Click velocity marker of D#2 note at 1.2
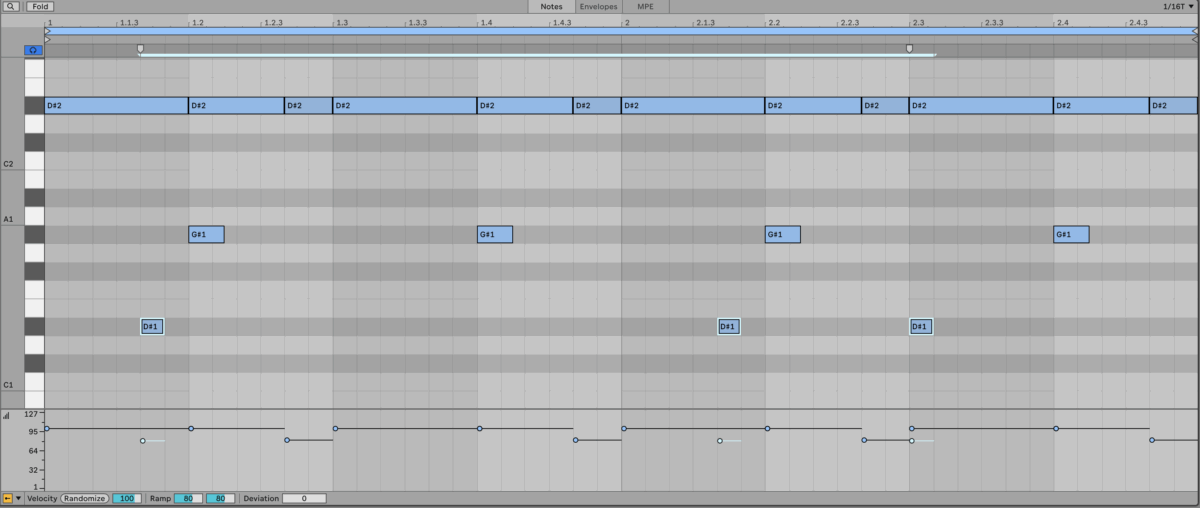 click(191, 428)
